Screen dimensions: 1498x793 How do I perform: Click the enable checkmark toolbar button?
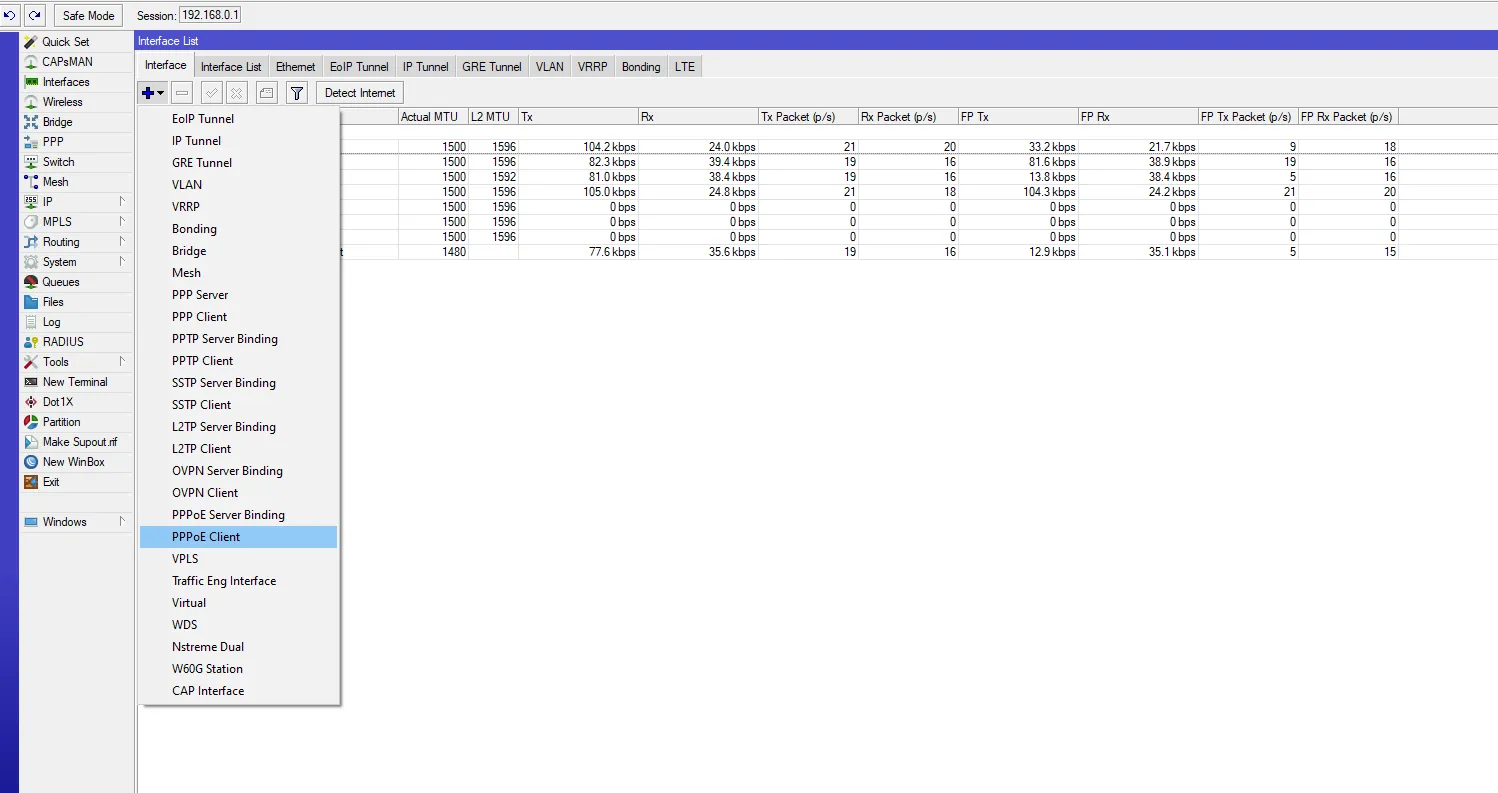[211, 93]
